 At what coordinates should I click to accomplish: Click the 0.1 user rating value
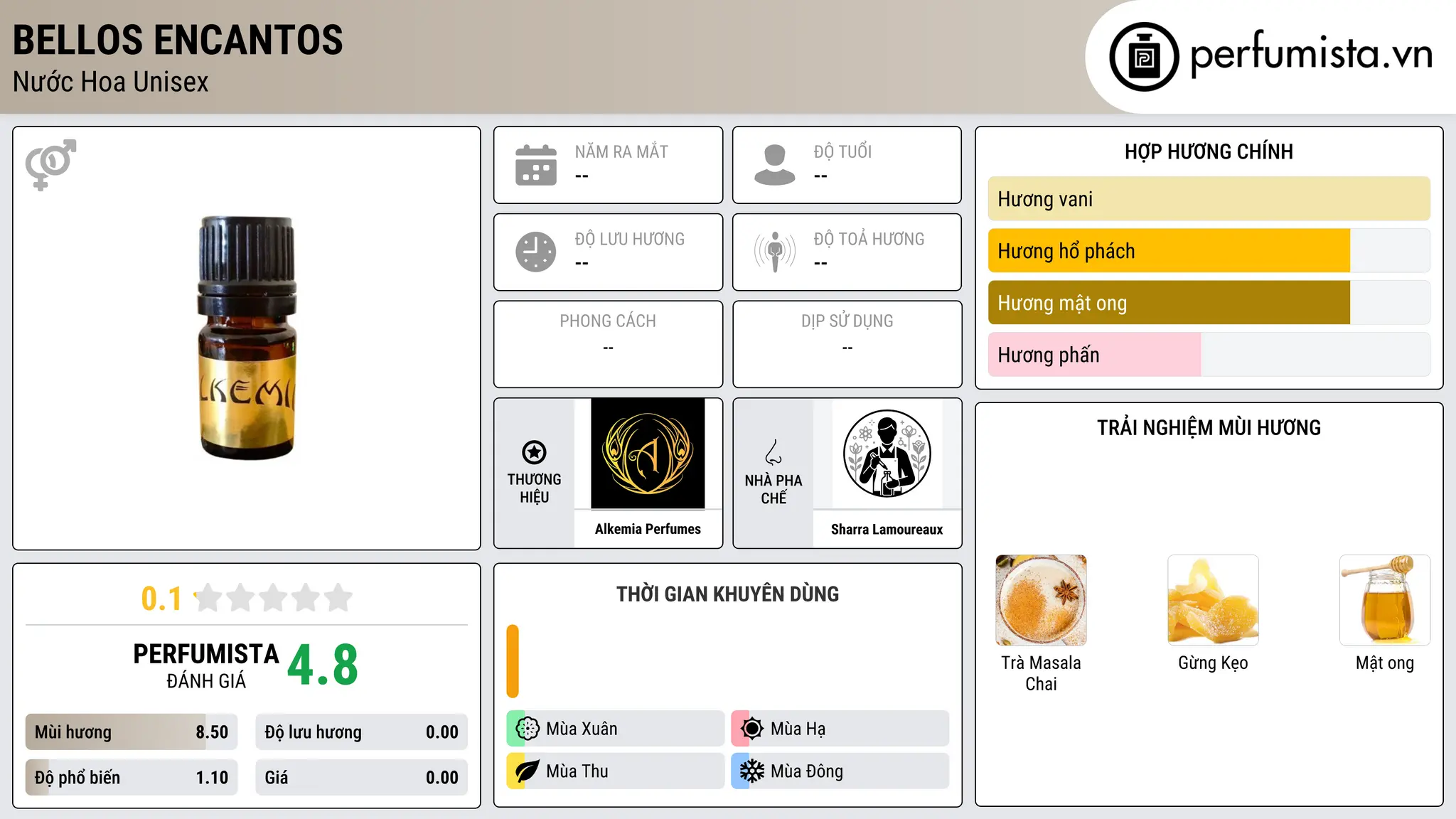pyautogui.click(x=161, y=599)
